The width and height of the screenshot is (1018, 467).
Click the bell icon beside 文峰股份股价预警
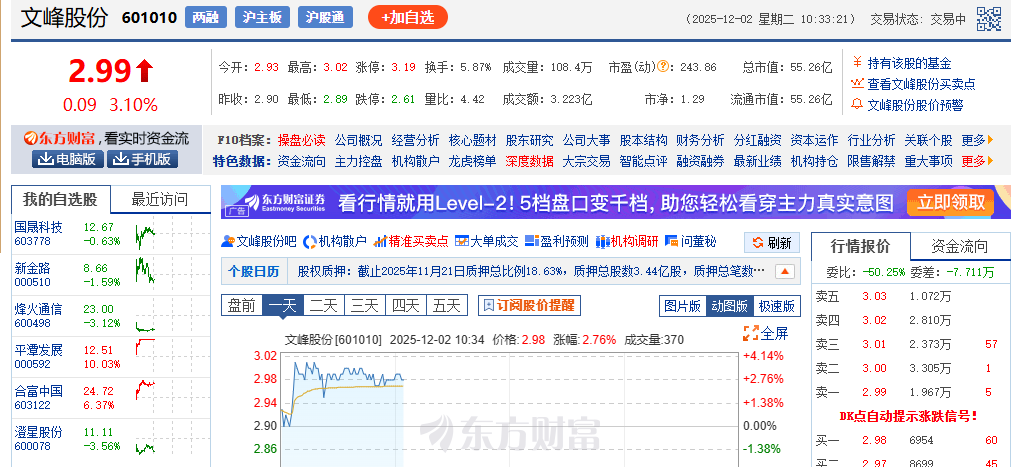point(857,105)
